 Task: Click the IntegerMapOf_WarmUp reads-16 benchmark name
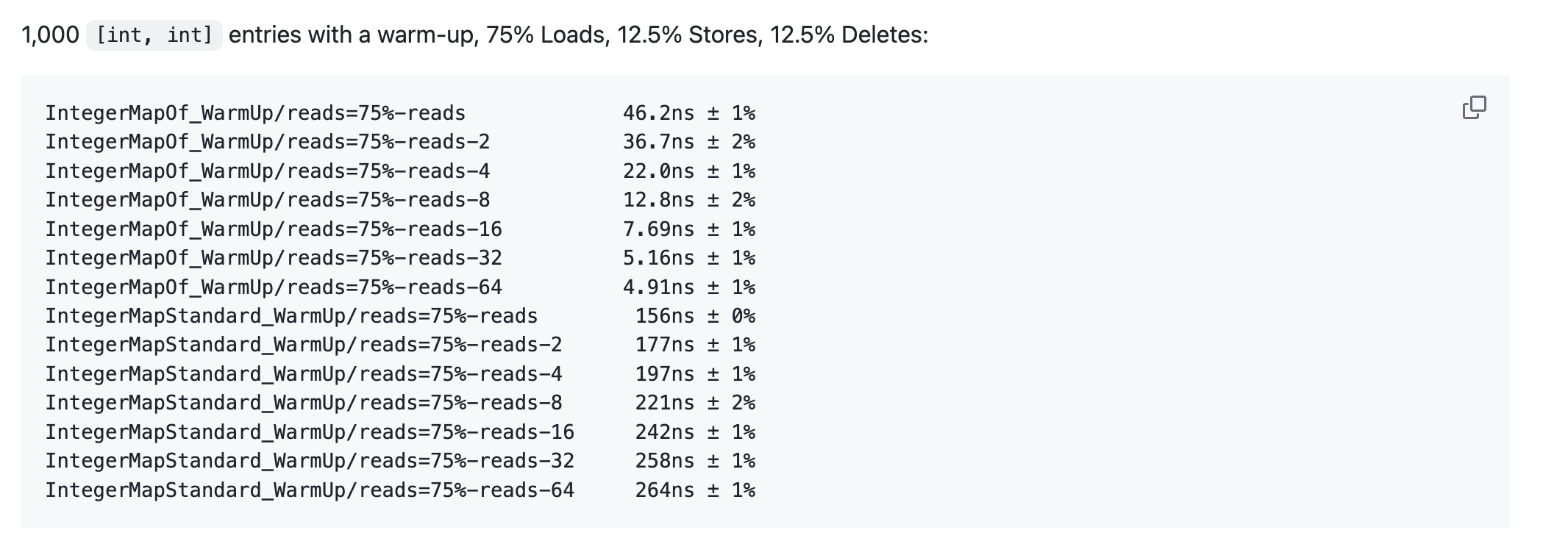tap(274, 229)
